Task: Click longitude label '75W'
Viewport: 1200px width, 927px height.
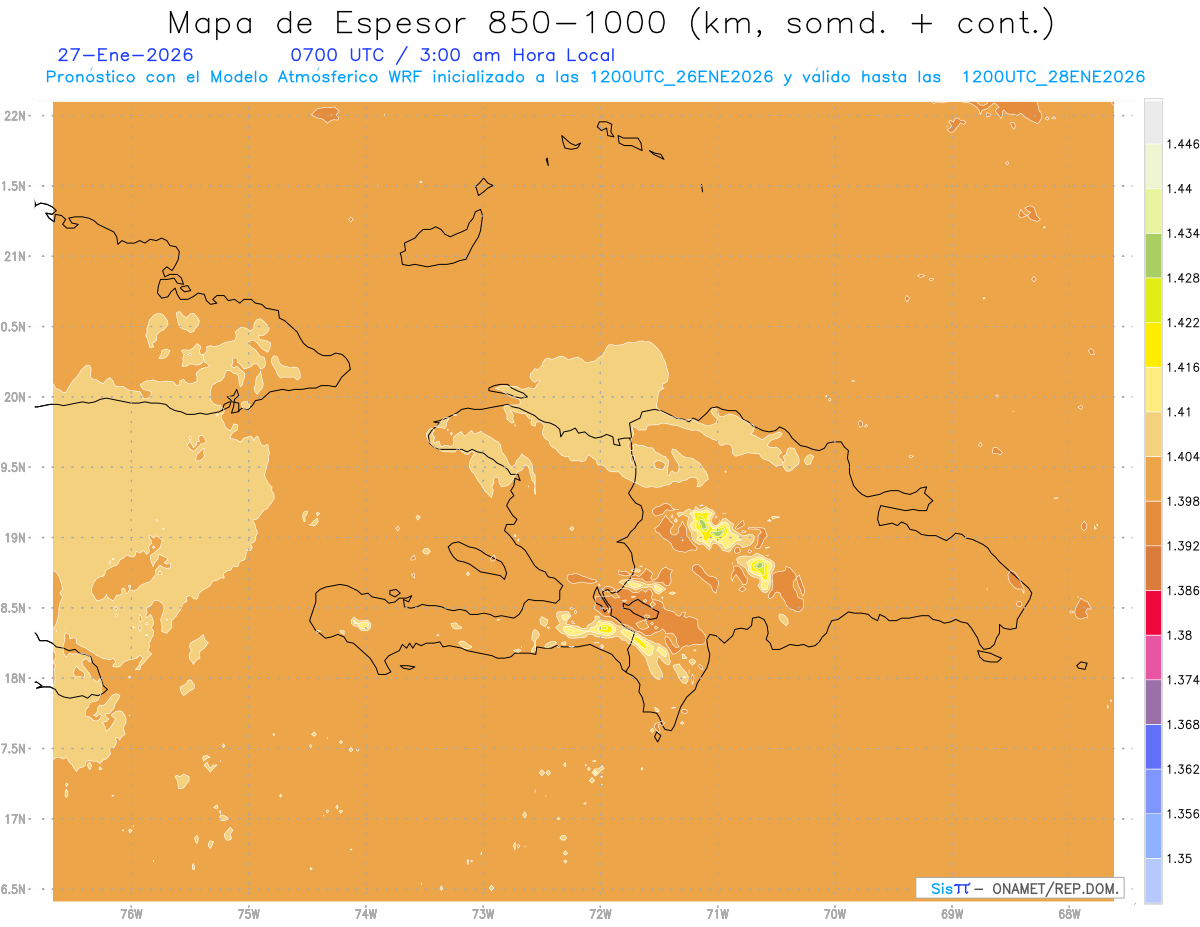Action: [x=249, y=913]
